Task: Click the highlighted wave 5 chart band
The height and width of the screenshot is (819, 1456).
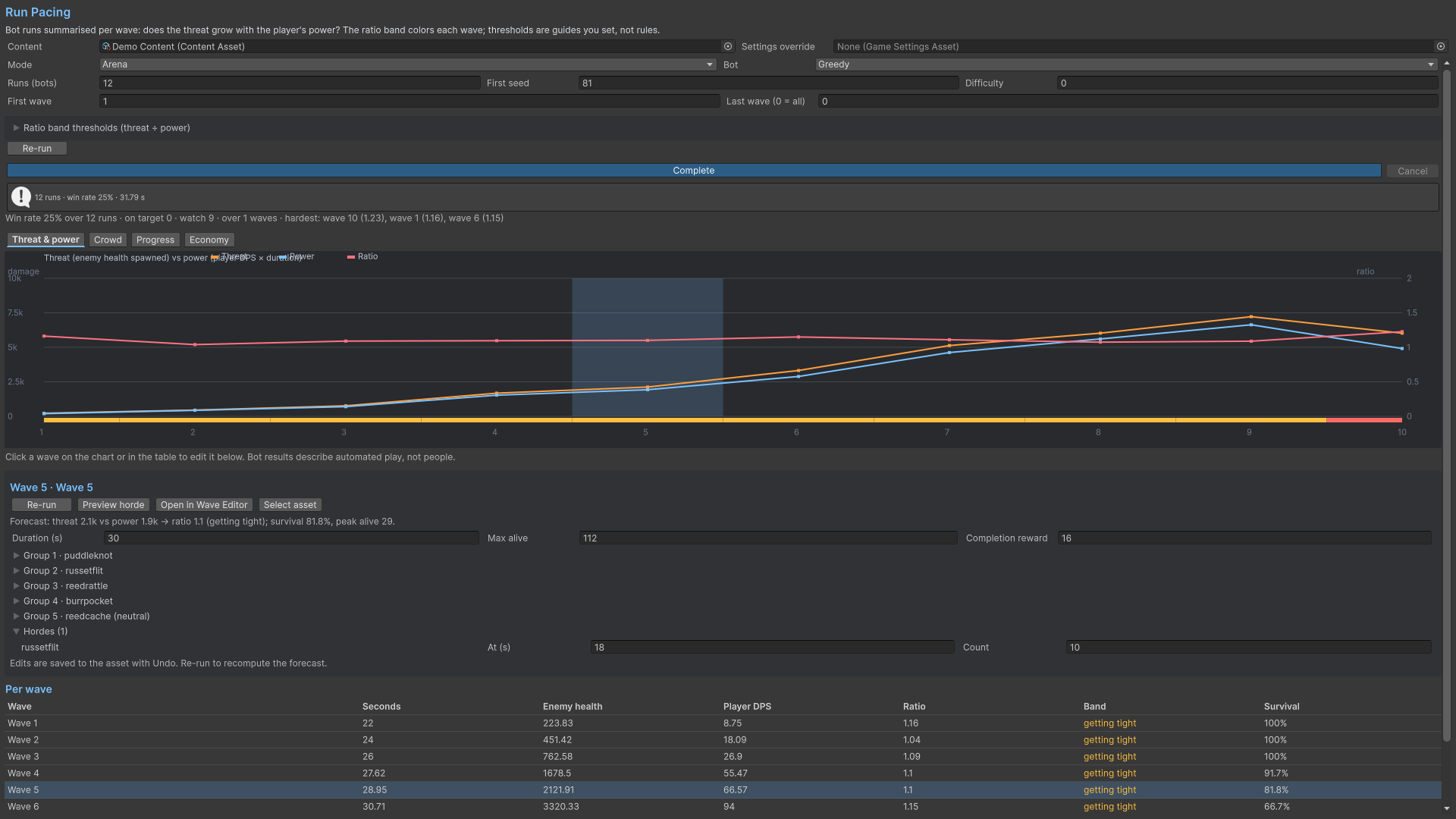Action: (x=647, y=347)
